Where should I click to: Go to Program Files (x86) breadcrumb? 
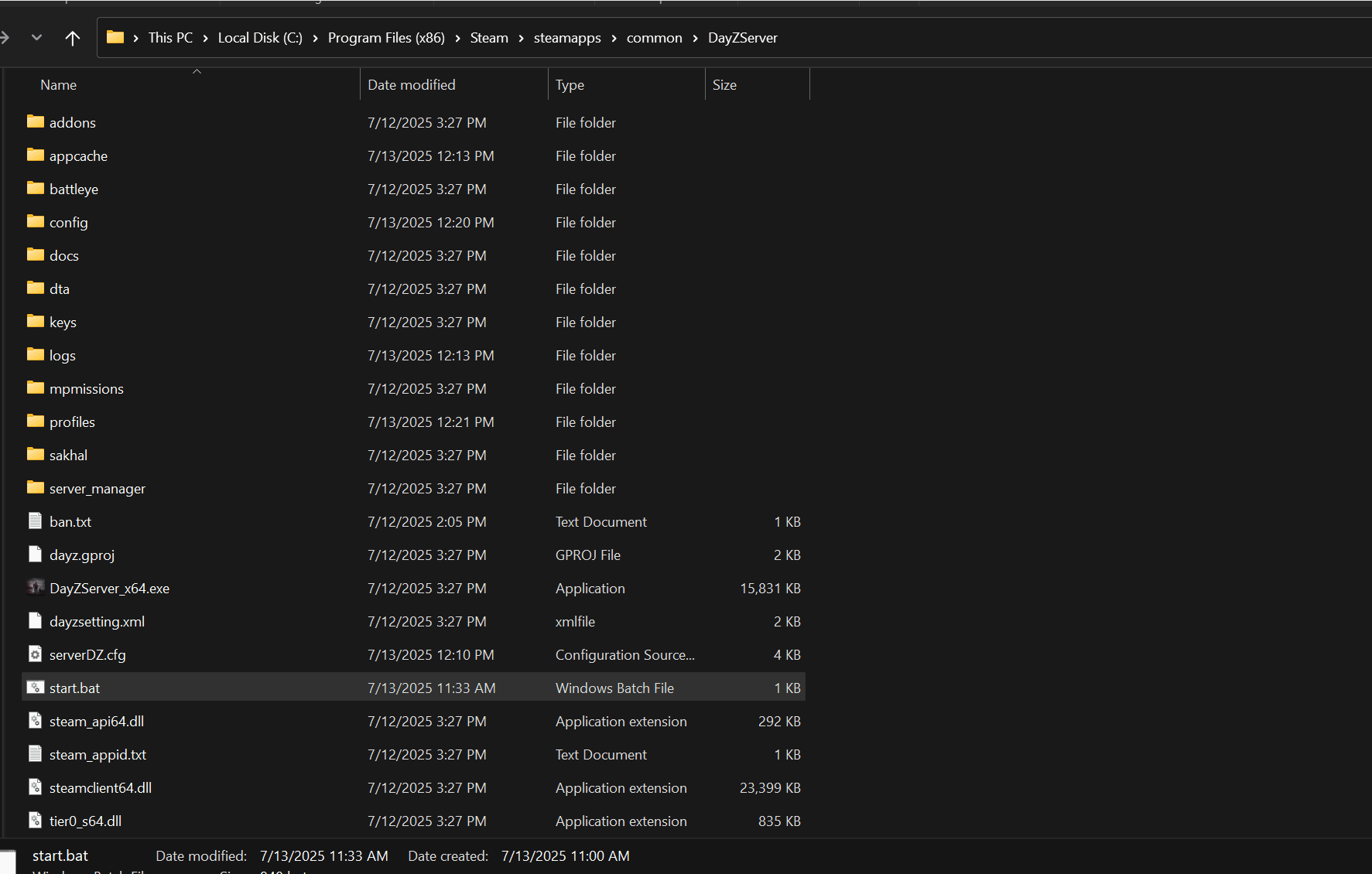pyautogui.click(x=386, y=38)
